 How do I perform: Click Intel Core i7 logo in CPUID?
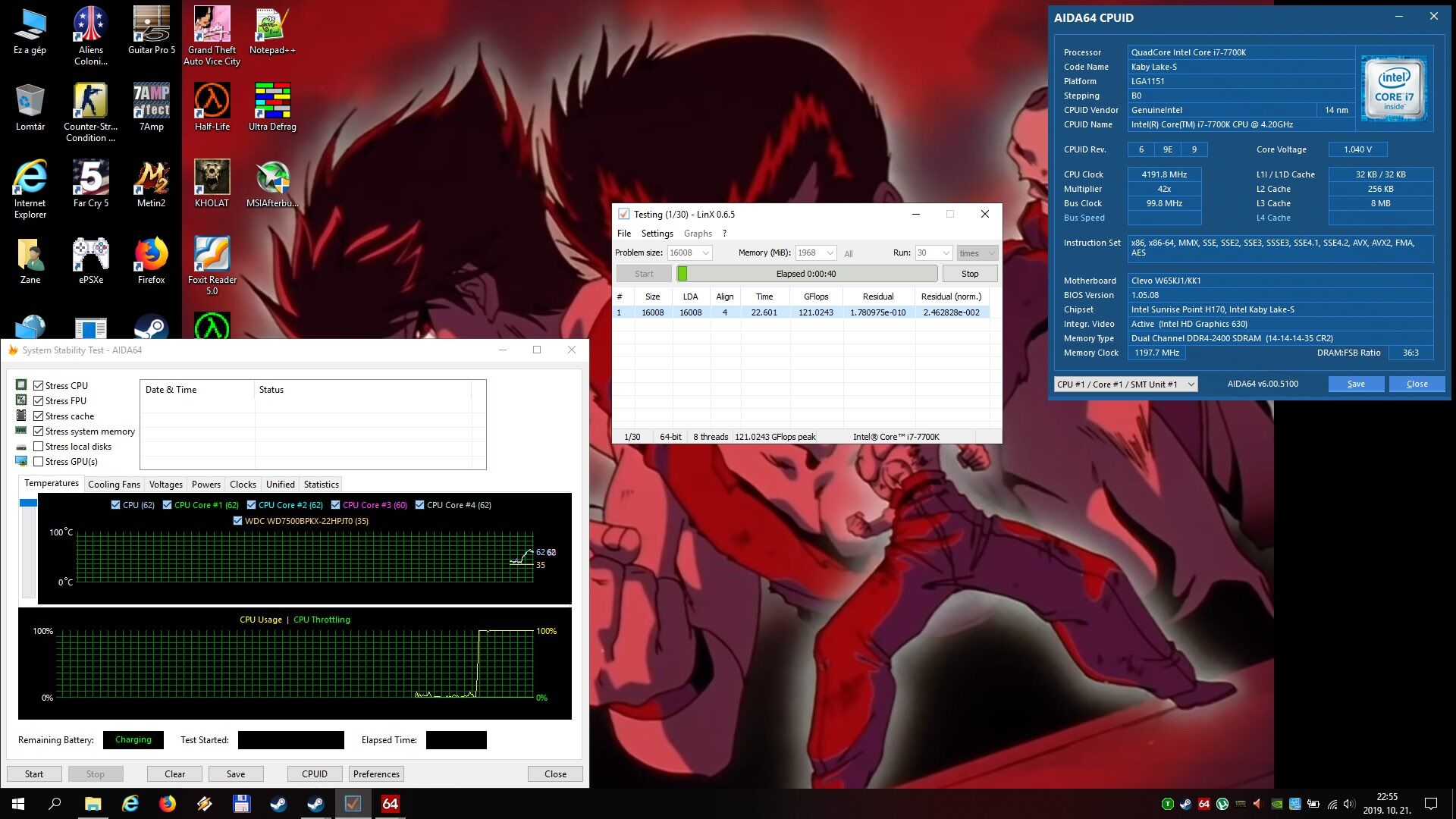coord(1394,89)
